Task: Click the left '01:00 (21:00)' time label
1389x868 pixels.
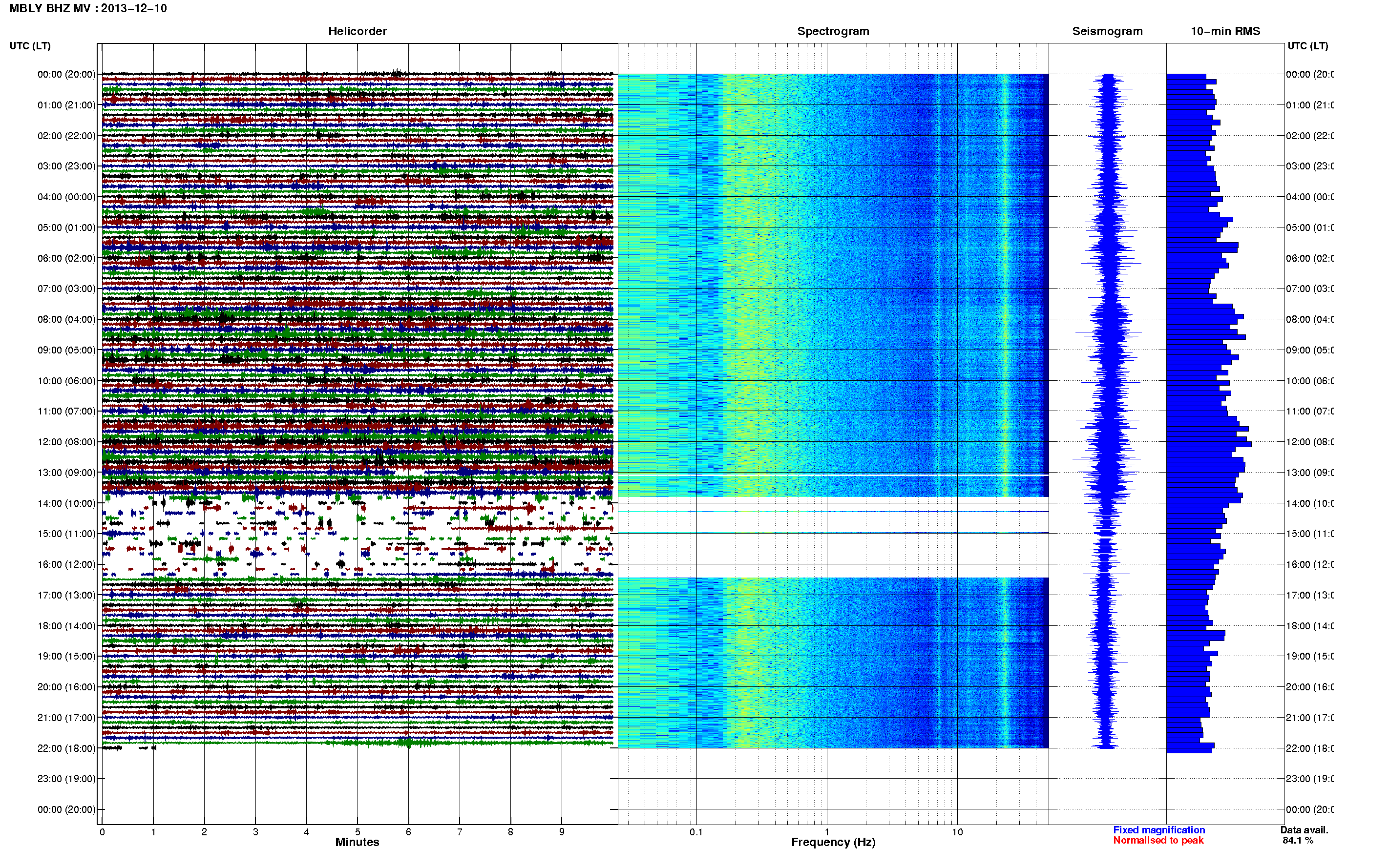Action: coord(66,105)
